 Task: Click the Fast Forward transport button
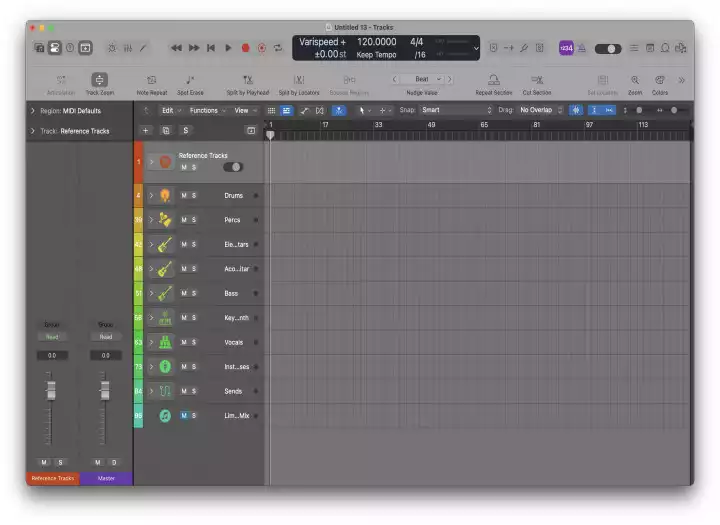(x=194, y=48)
